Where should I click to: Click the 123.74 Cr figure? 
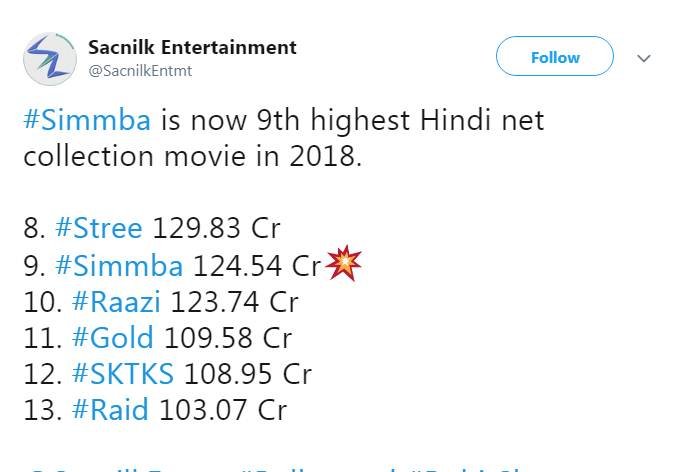coord(234,301)
